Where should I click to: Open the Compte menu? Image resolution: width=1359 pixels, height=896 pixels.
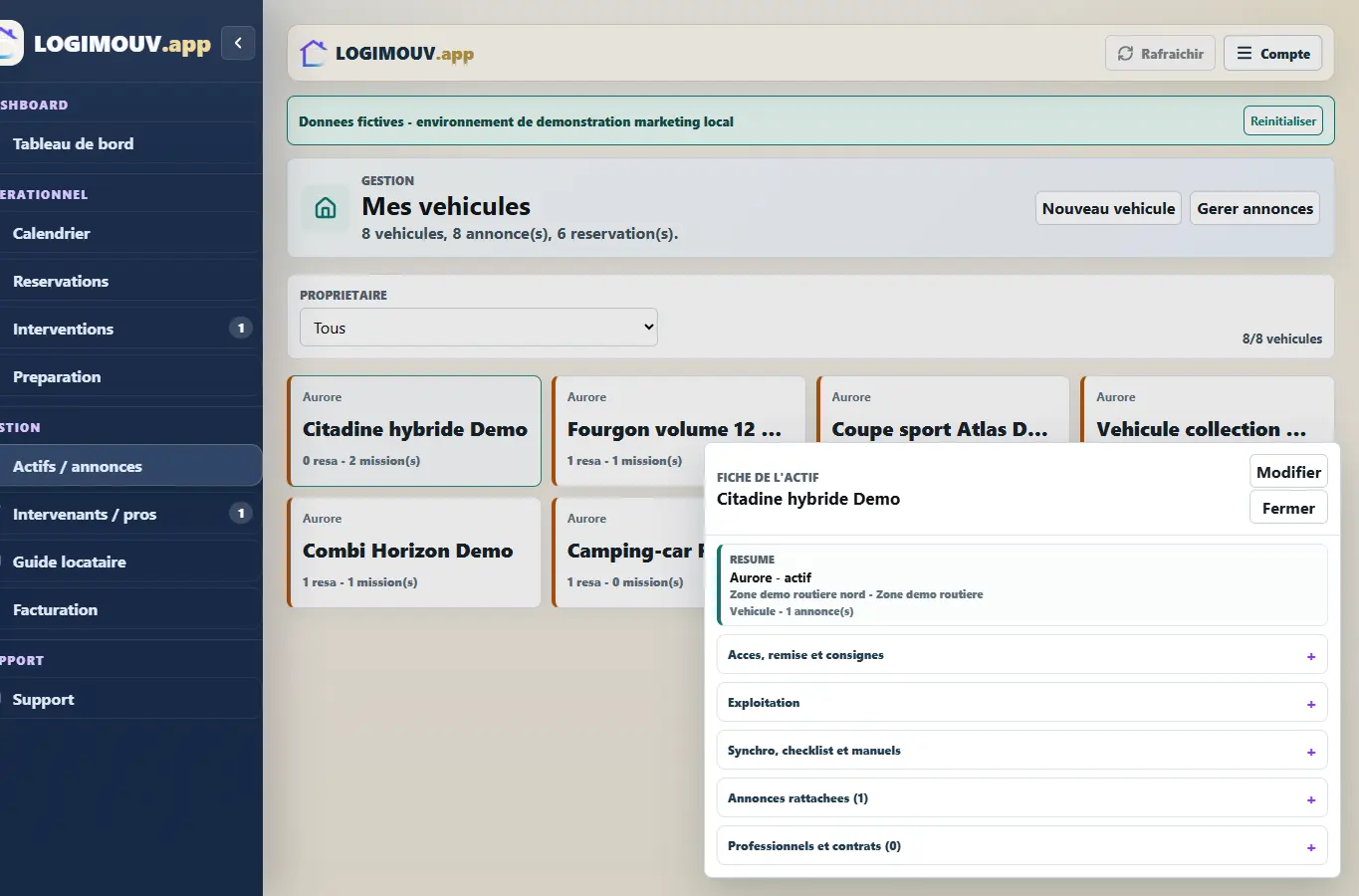[1273, 54]
